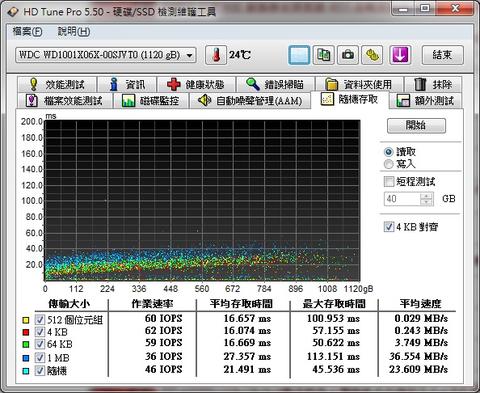This screenshot has height=393, width=480.
Task: Switch to the 資料夾使用 tab
Action: (359, 84)
